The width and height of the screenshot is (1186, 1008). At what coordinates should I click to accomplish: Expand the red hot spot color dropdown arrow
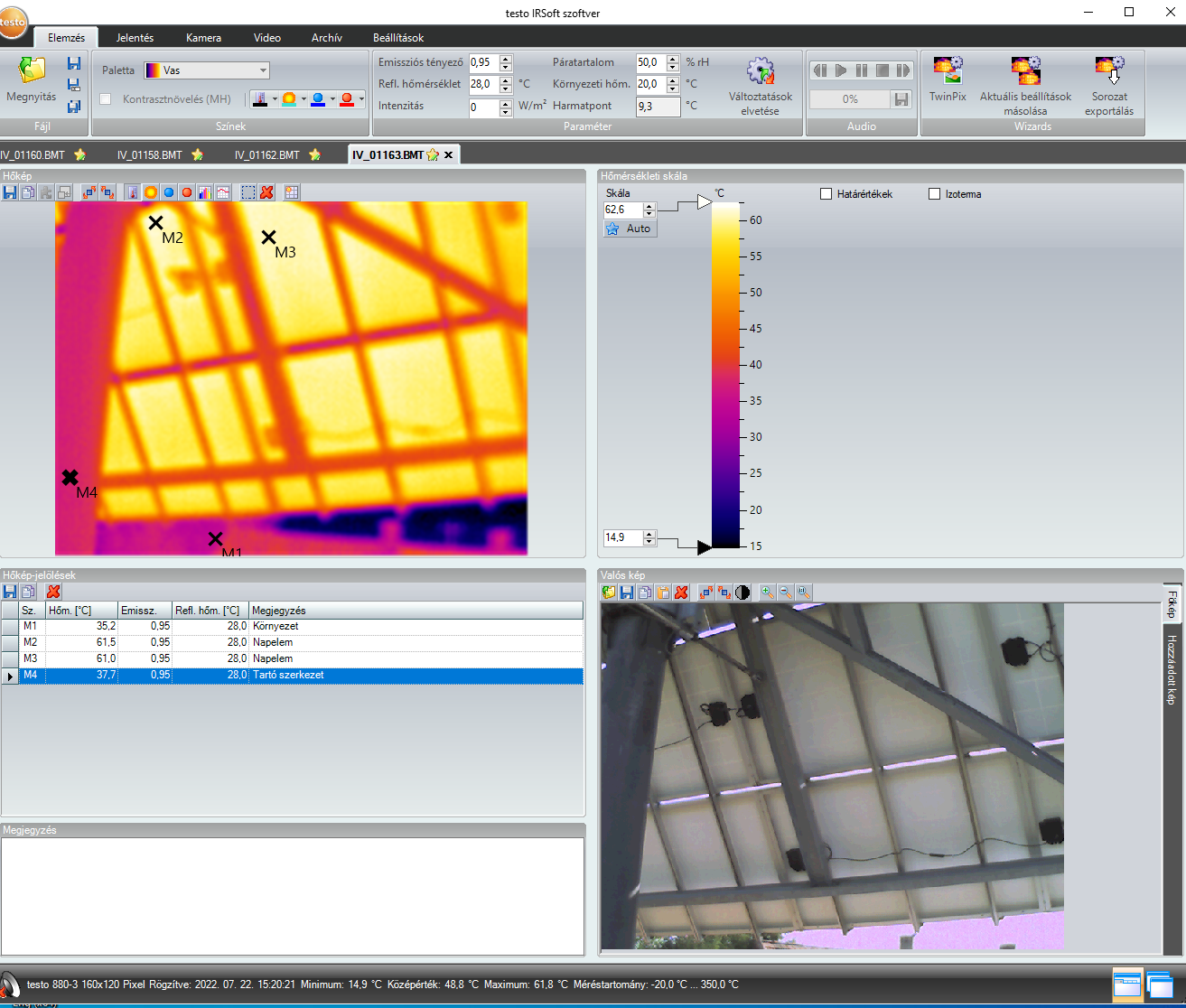point(361,99)
